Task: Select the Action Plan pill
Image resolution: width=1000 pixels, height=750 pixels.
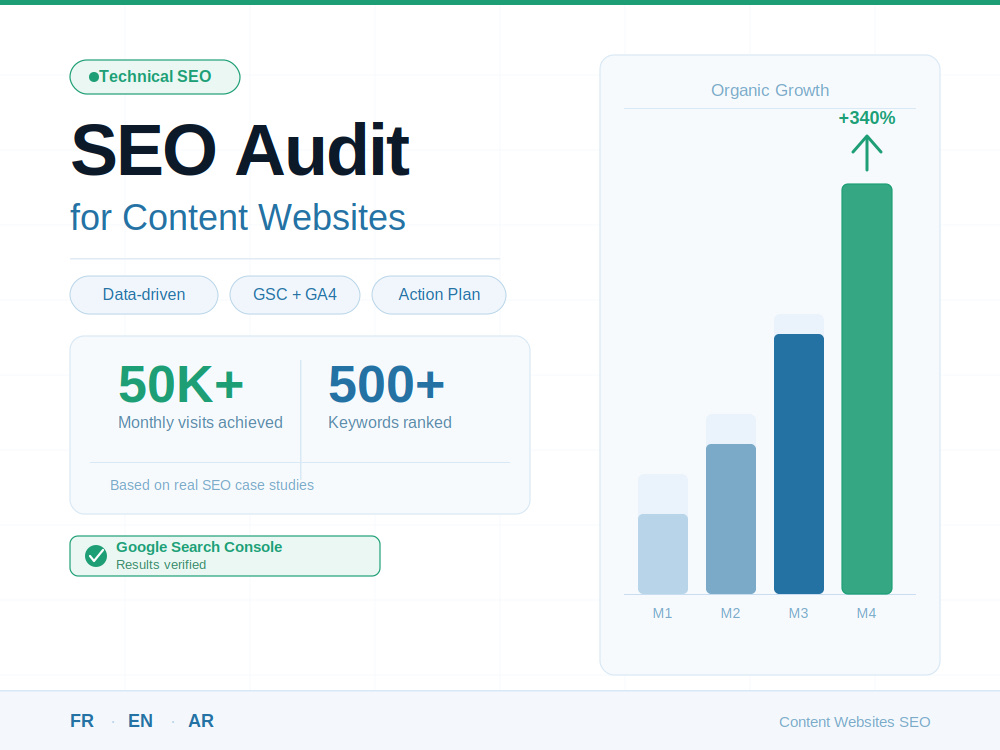Action: coord(439,295)
